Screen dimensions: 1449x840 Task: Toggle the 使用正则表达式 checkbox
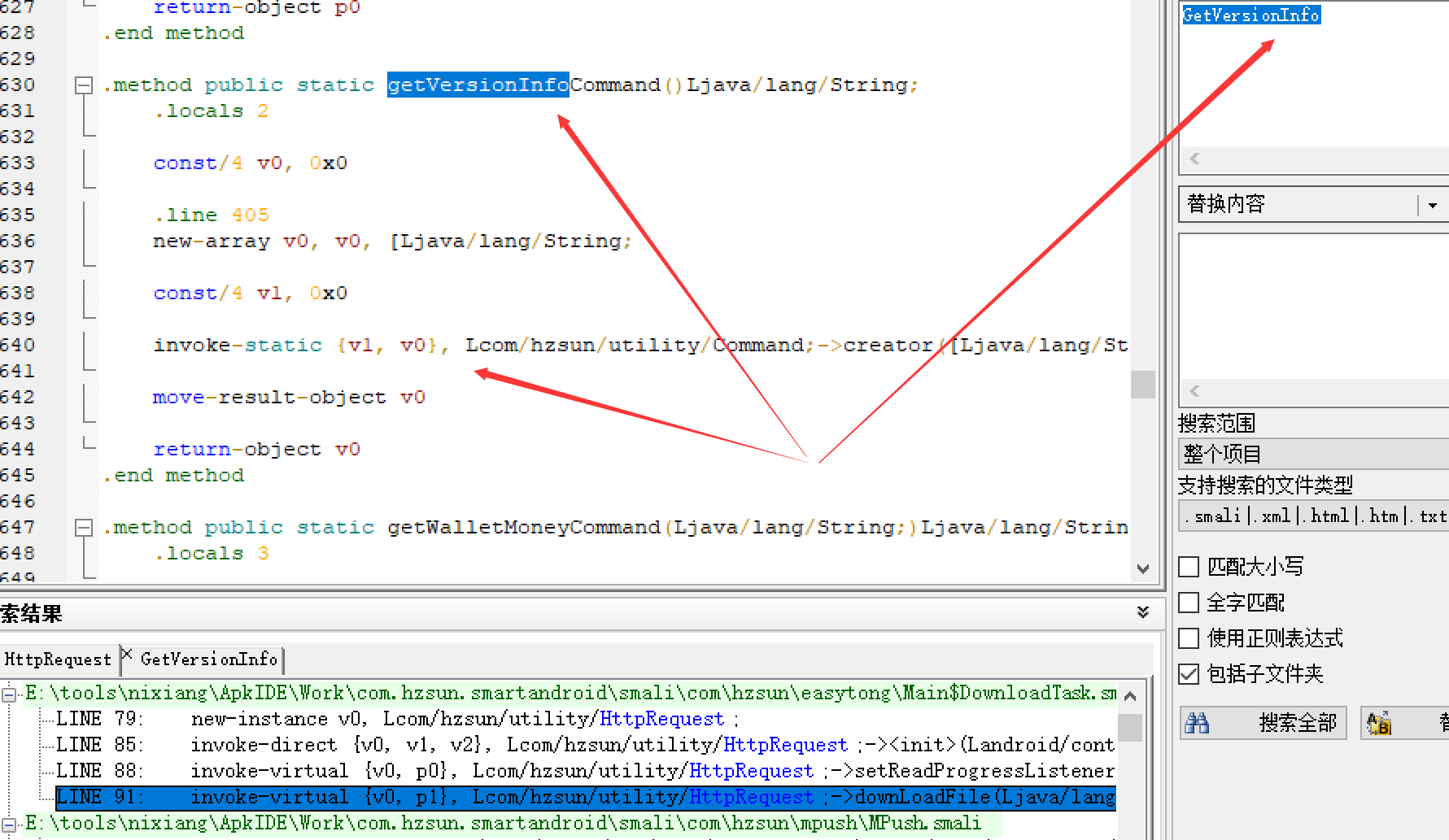[x=1189, y=638]
